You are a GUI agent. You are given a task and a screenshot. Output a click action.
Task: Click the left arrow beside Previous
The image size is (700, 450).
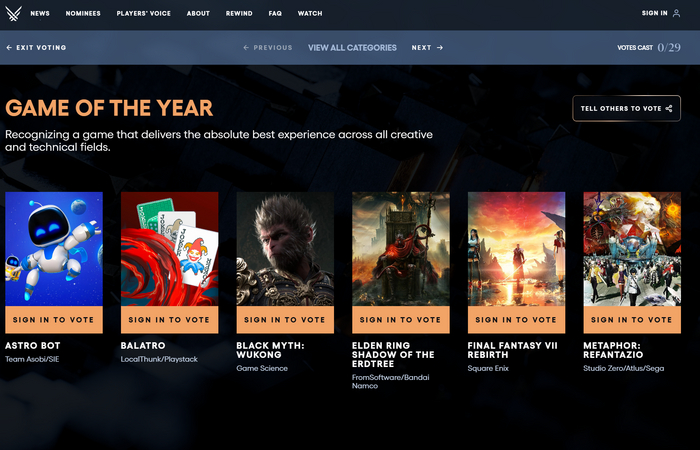tap(246, 47)
